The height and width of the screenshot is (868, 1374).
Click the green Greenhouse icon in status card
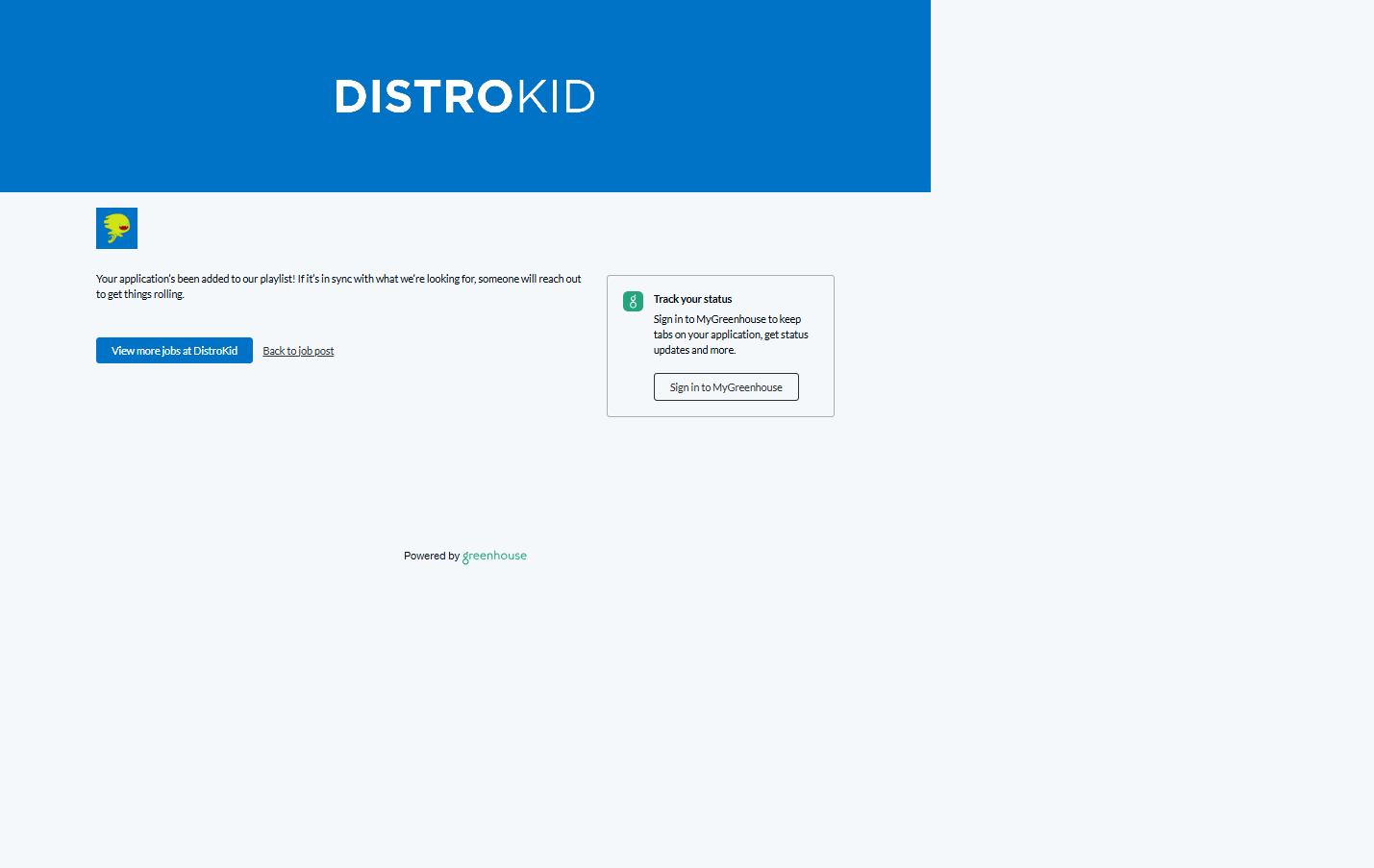point(633,301)
